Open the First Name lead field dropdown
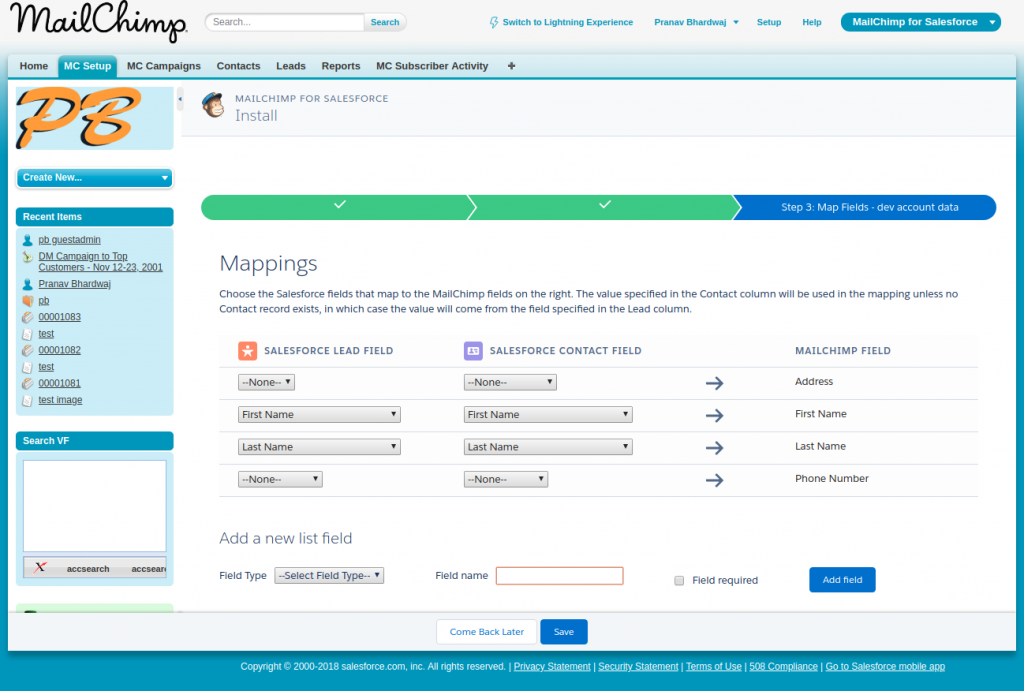Screen dimensions: 1024x691 pos(319,415)
